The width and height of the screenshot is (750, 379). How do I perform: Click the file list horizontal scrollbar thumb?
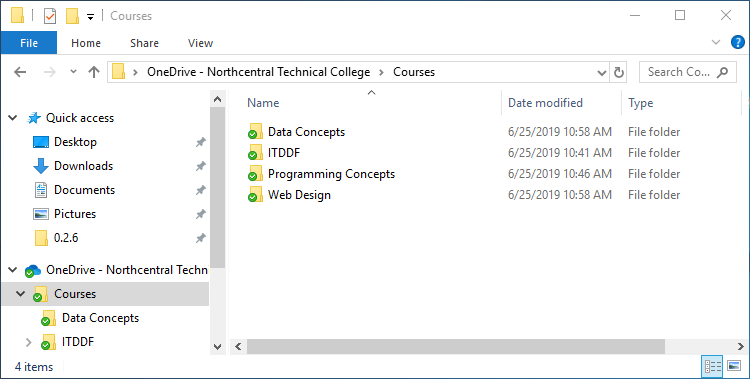455,346
